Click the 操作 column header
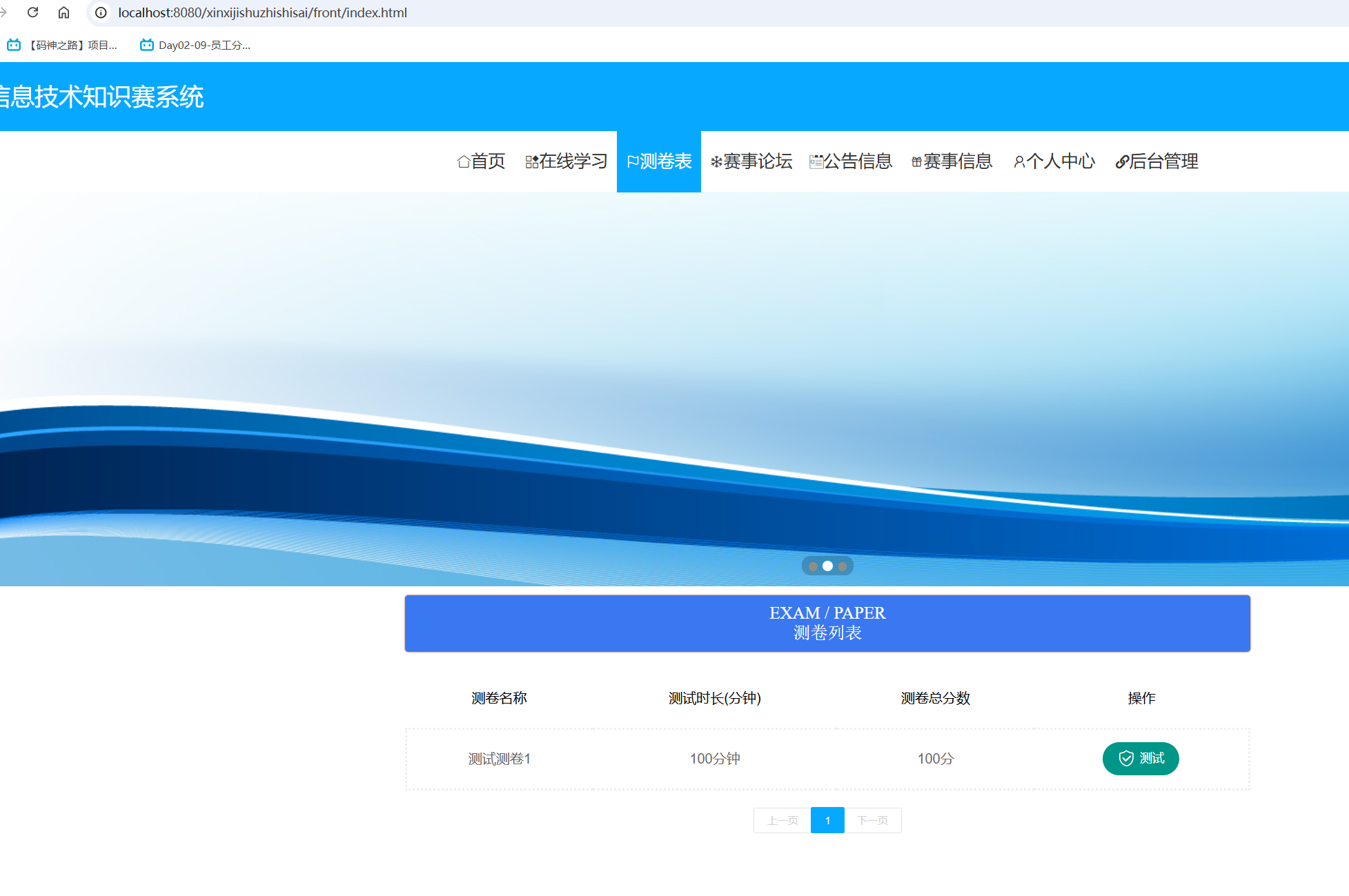 pyautogui.click(x=1141, y=698)
